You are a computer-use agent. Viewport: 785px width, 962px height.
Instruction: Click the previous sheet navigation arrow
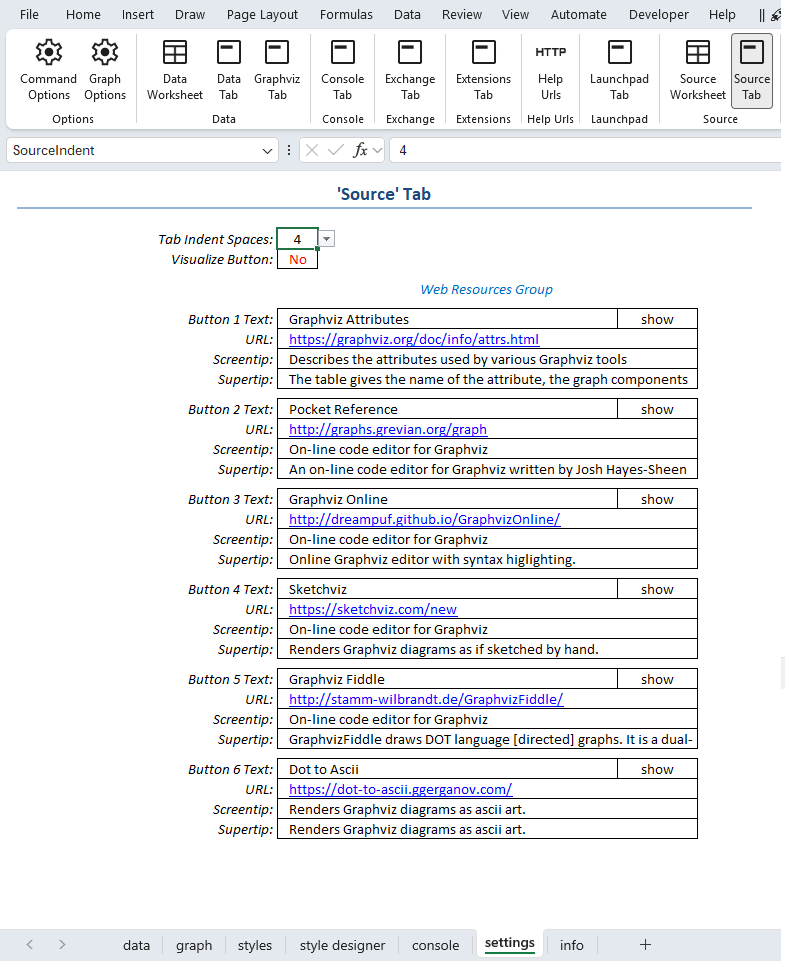coord(29,945)
